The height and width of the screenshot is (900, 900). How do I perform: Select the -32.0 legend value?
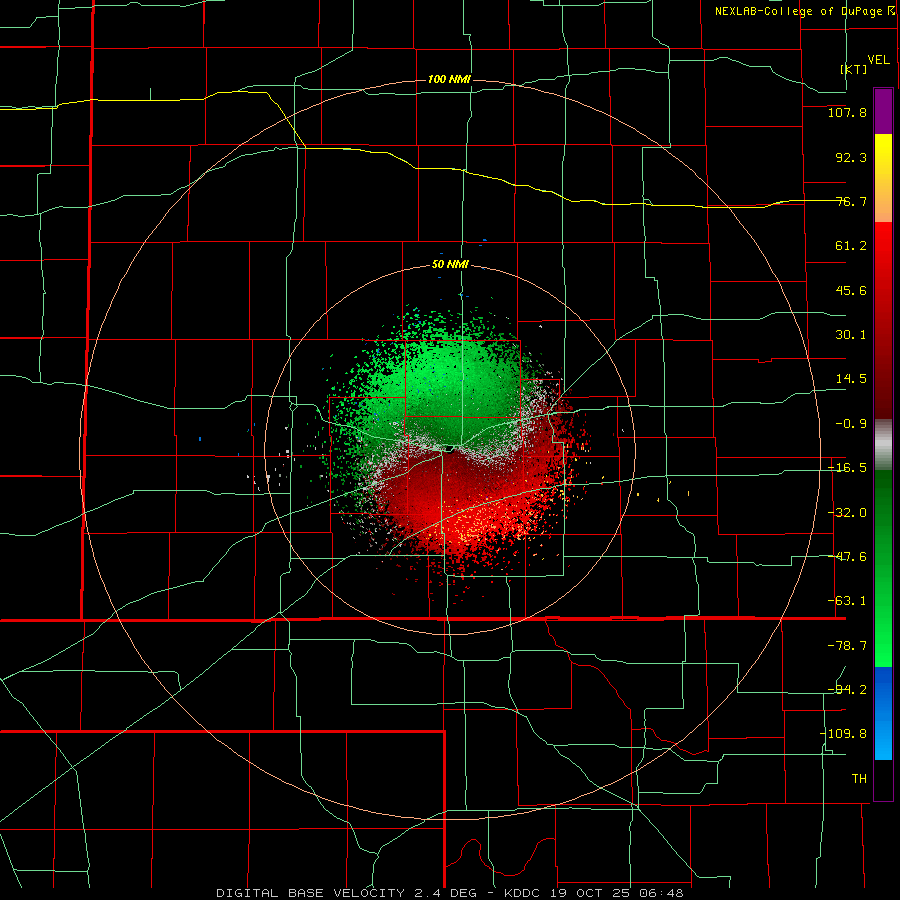pyautogui.click(x=847, y=513)
